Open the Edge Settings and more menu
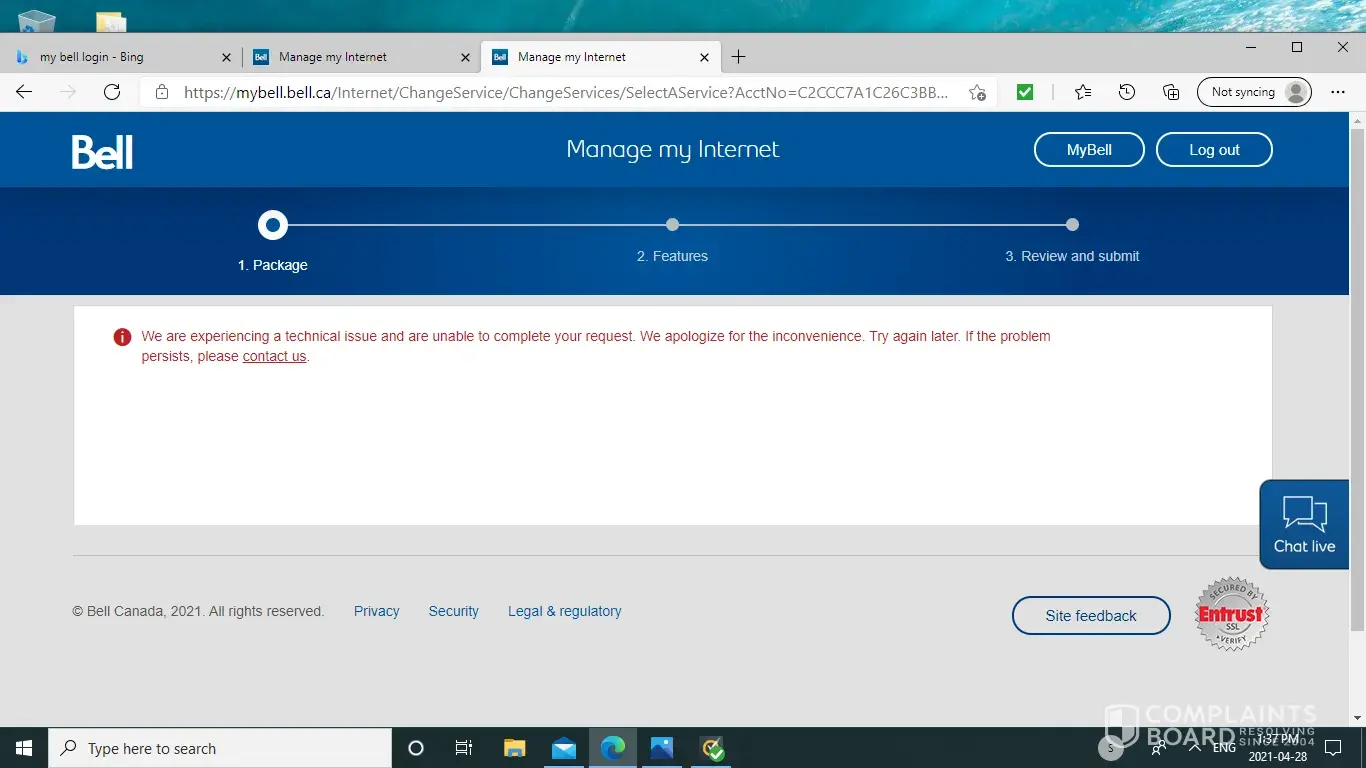 [x=1338, y=92]
